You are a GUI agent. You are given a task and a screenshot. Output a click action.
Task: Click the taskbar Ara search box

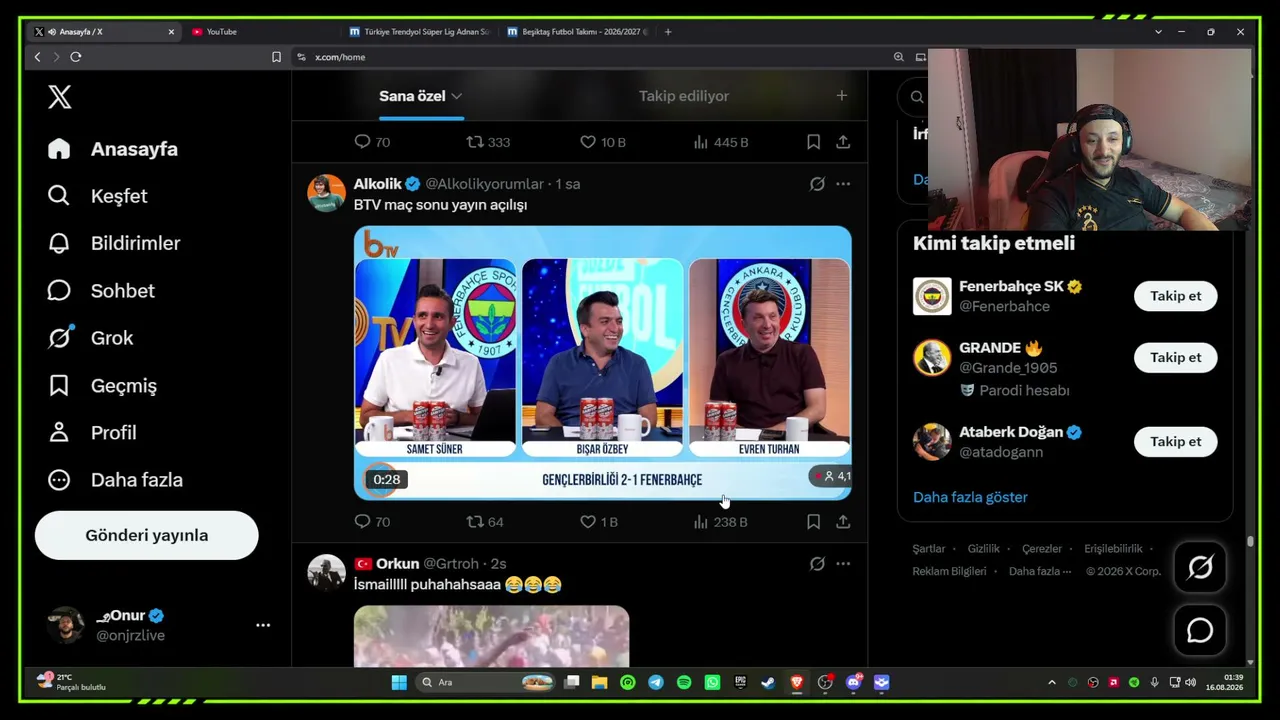486,683
